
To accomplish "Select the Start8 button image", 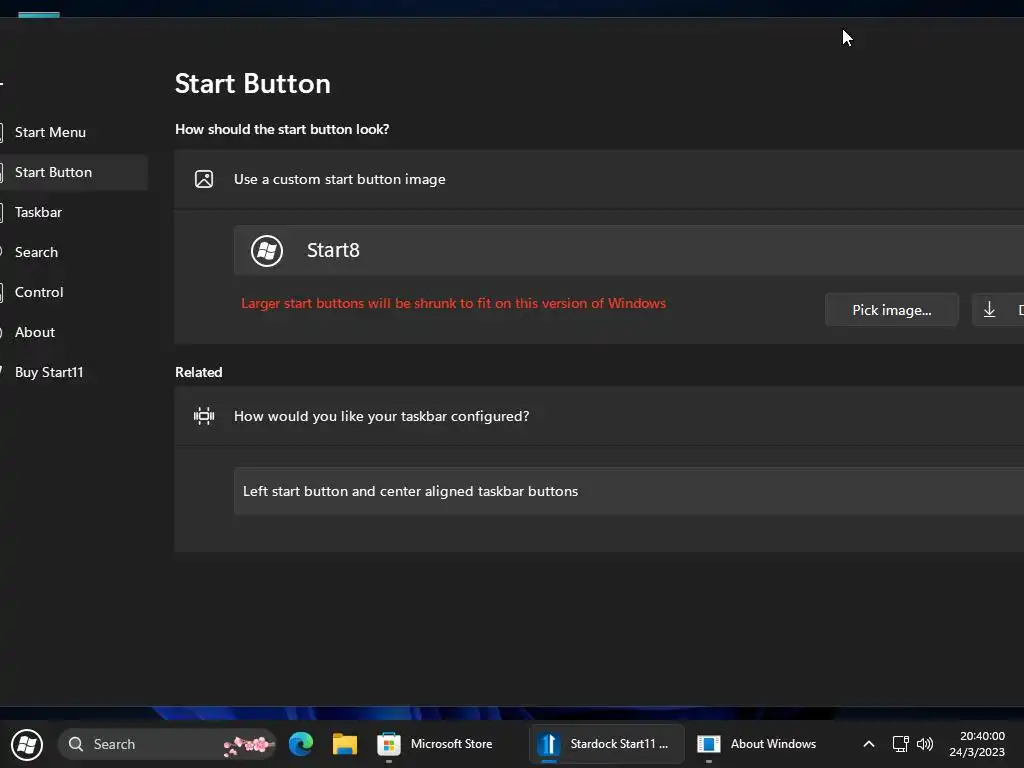I will [x=628, y=250].
